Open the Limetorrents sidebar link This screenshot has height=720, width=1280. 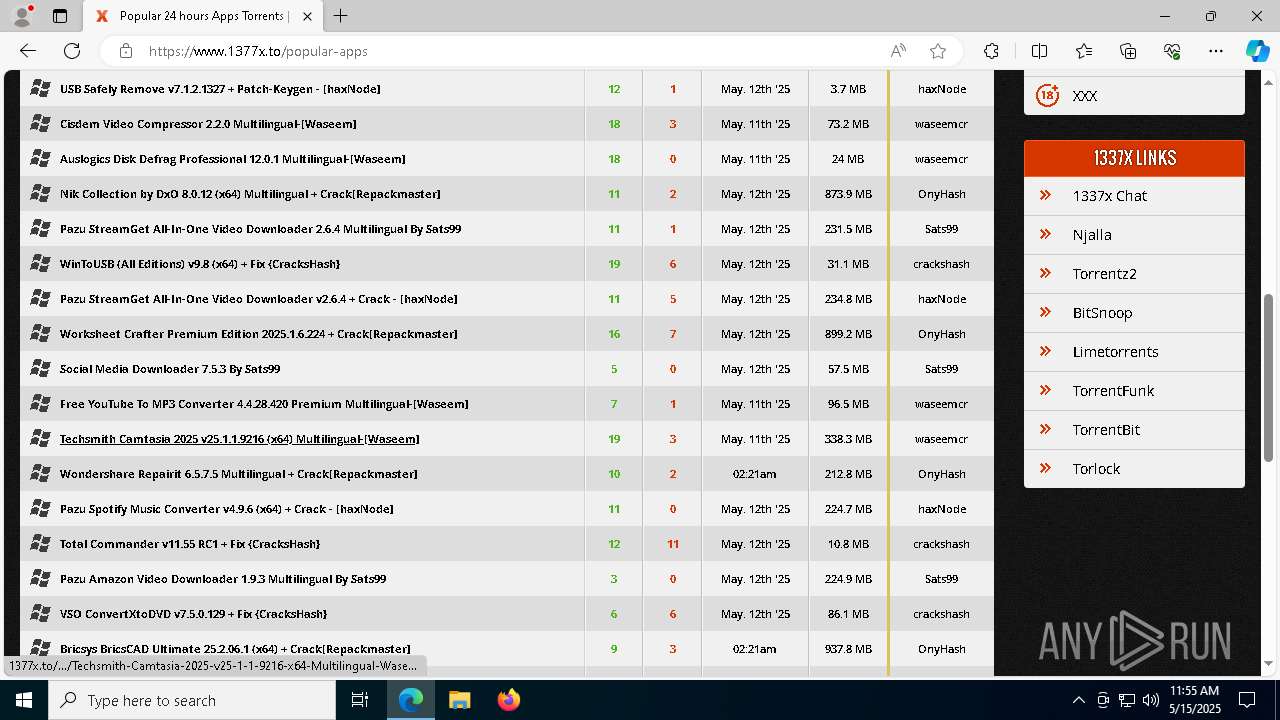pyautogui.click(x=1116, y=352)
